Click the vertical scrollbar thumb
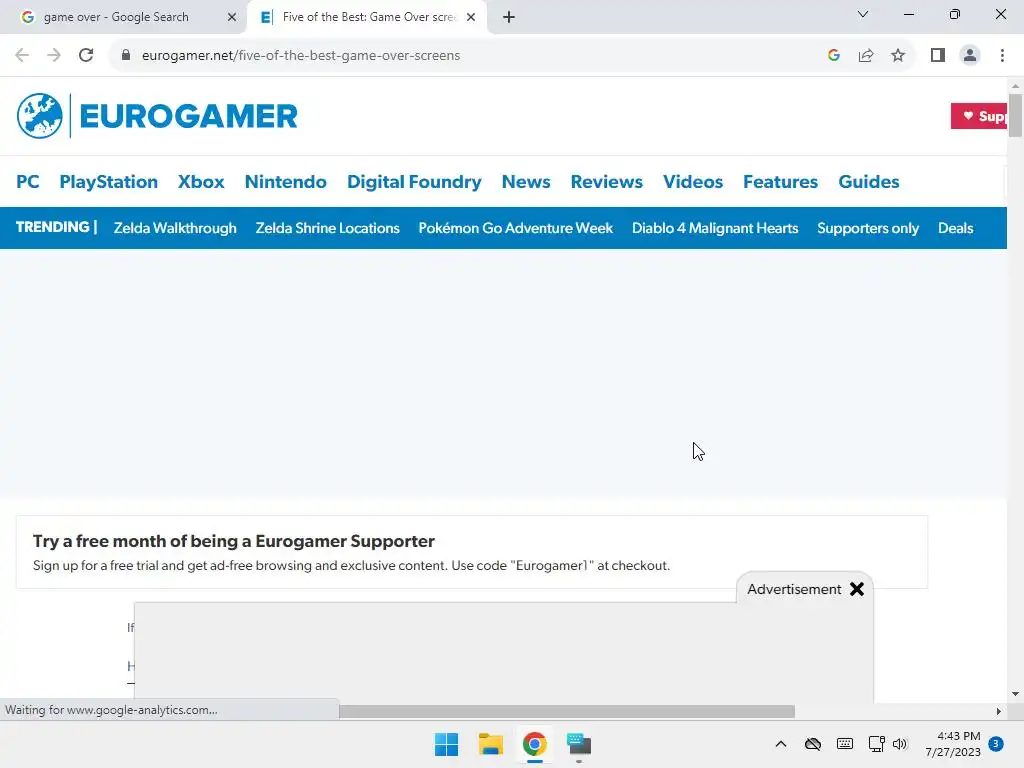The image size is (1024, 768). point(1015,116)
